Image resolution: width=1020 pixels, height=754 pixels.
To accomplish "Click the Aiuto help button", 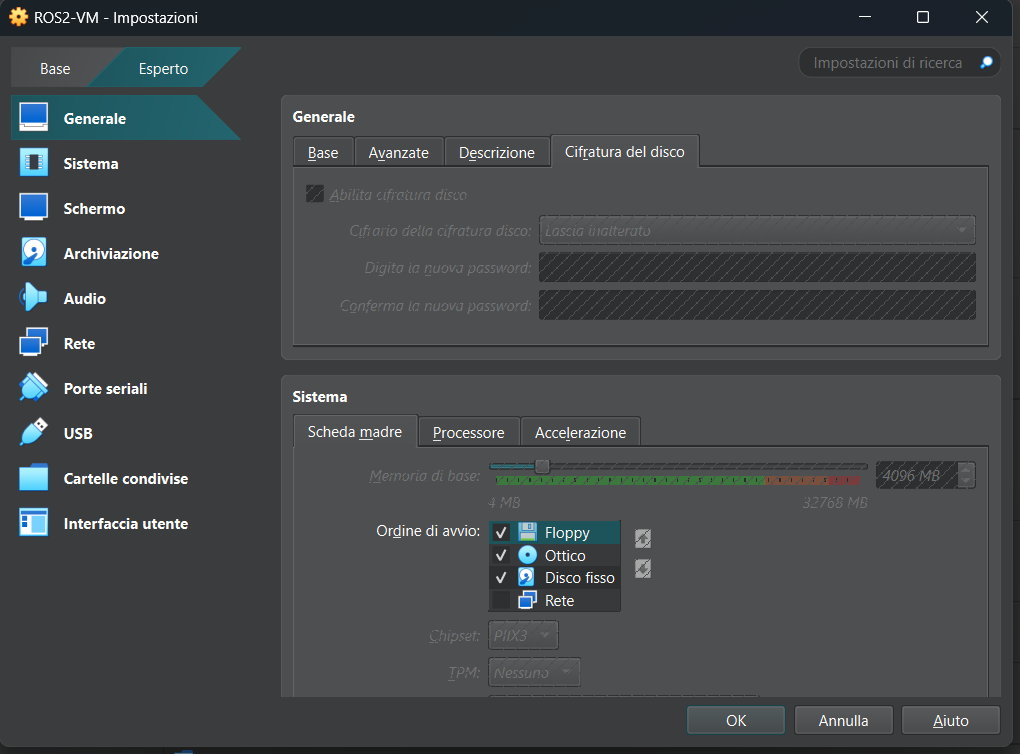I will pos(950,720).
